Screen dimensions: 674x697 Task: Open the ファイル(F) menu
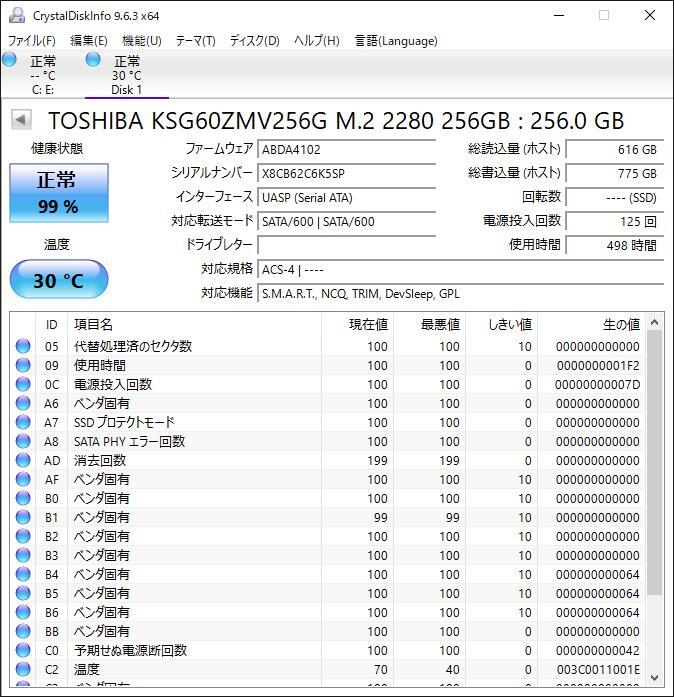pyautogui.click(x=32, y=41)
